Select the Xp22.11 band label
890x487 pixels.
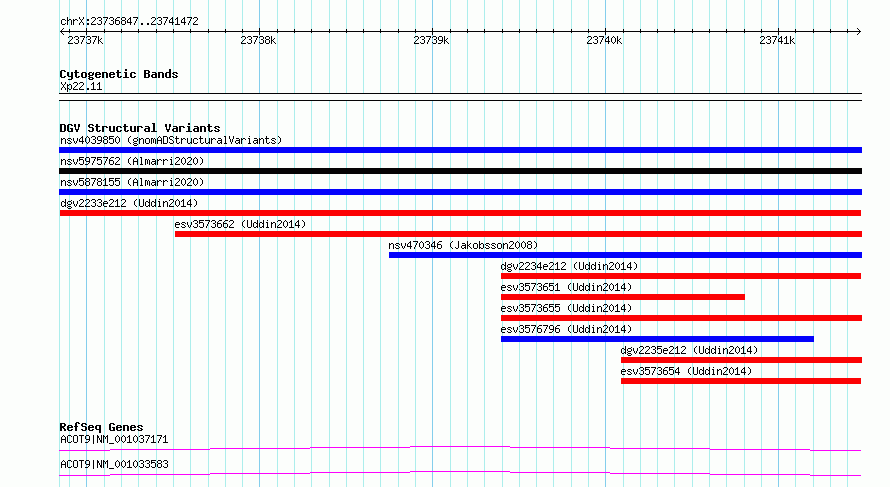81,87
